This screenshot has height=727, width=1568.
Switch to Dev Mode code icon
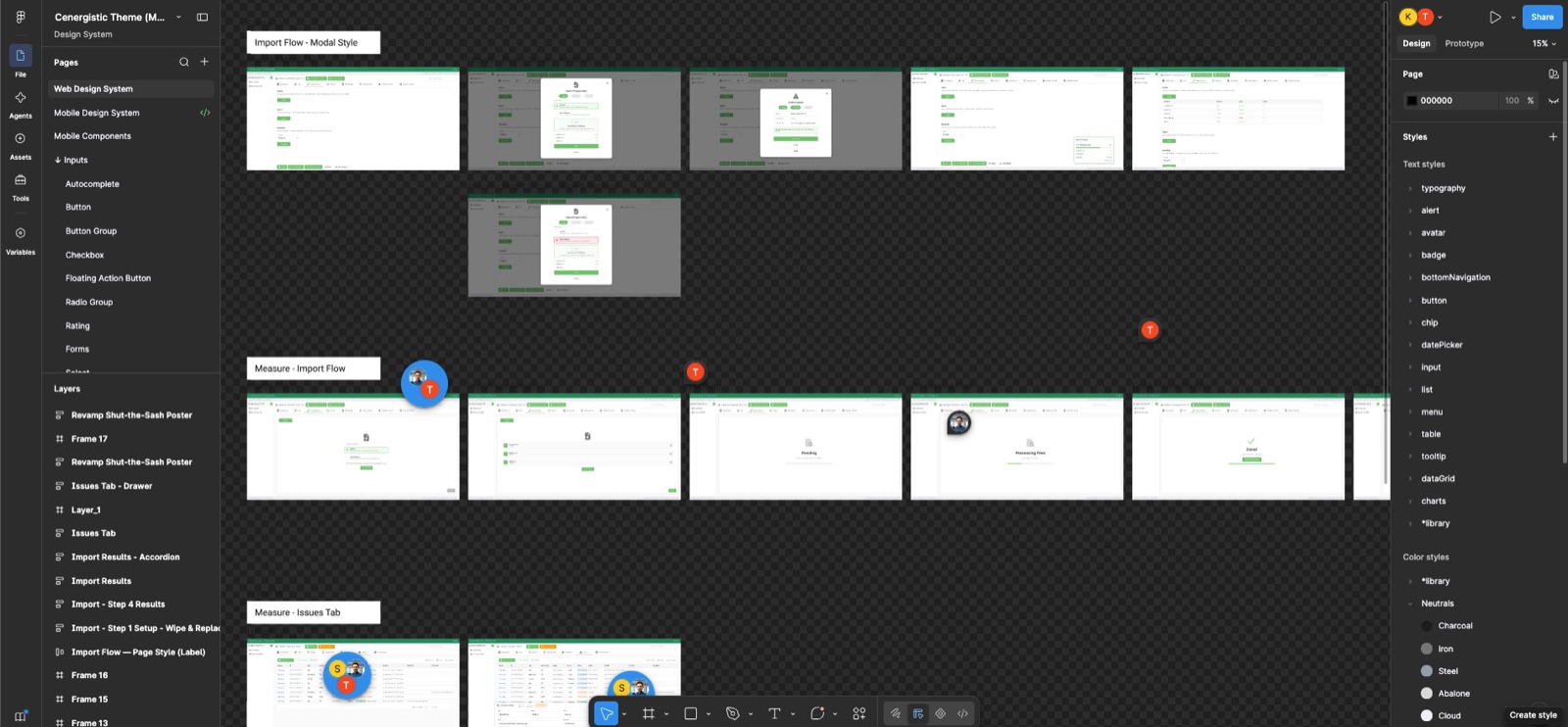point(962,713)
